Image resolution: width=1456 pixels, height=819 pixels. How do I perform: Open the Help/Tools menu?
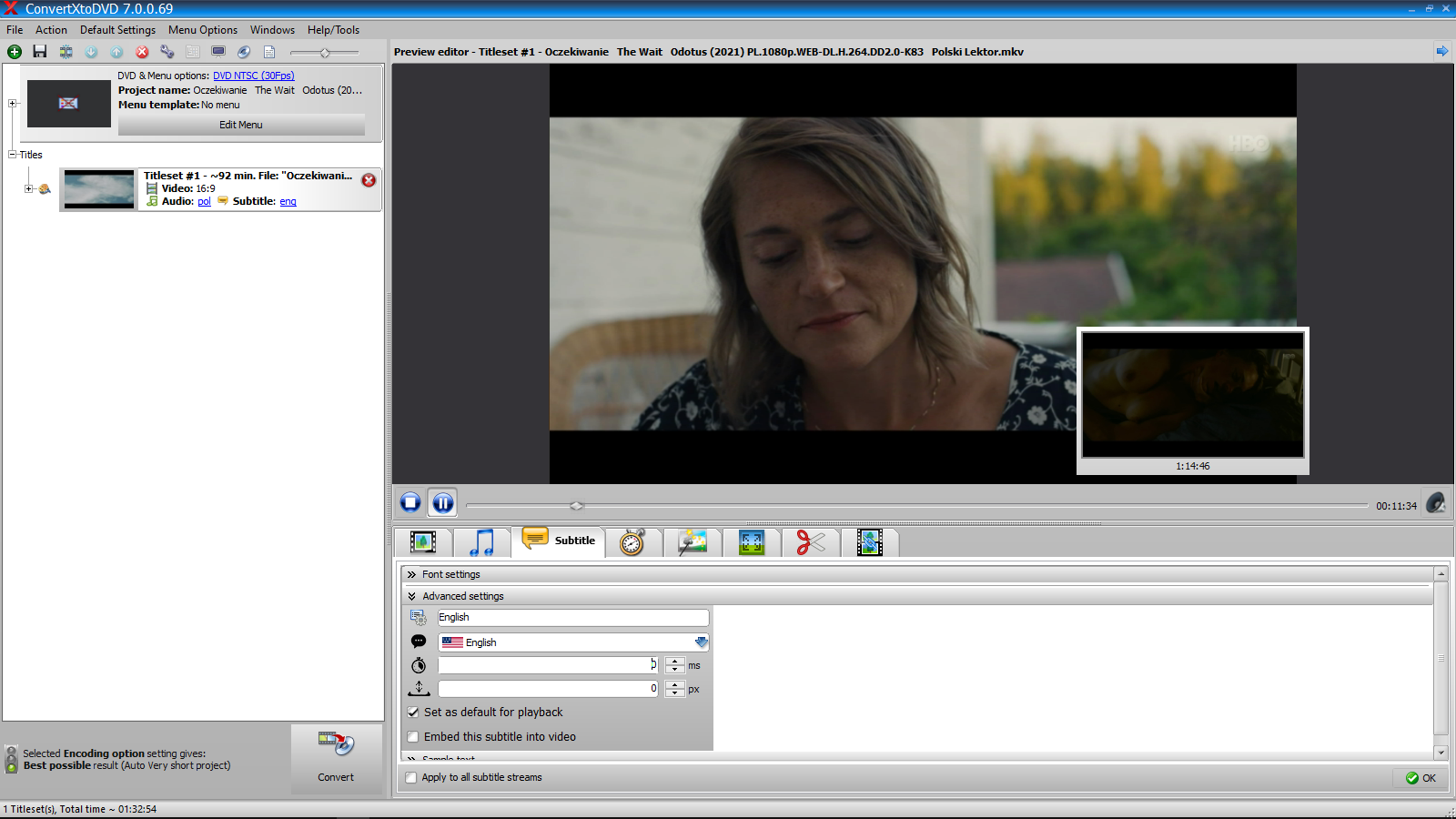[x=333, y=30]
